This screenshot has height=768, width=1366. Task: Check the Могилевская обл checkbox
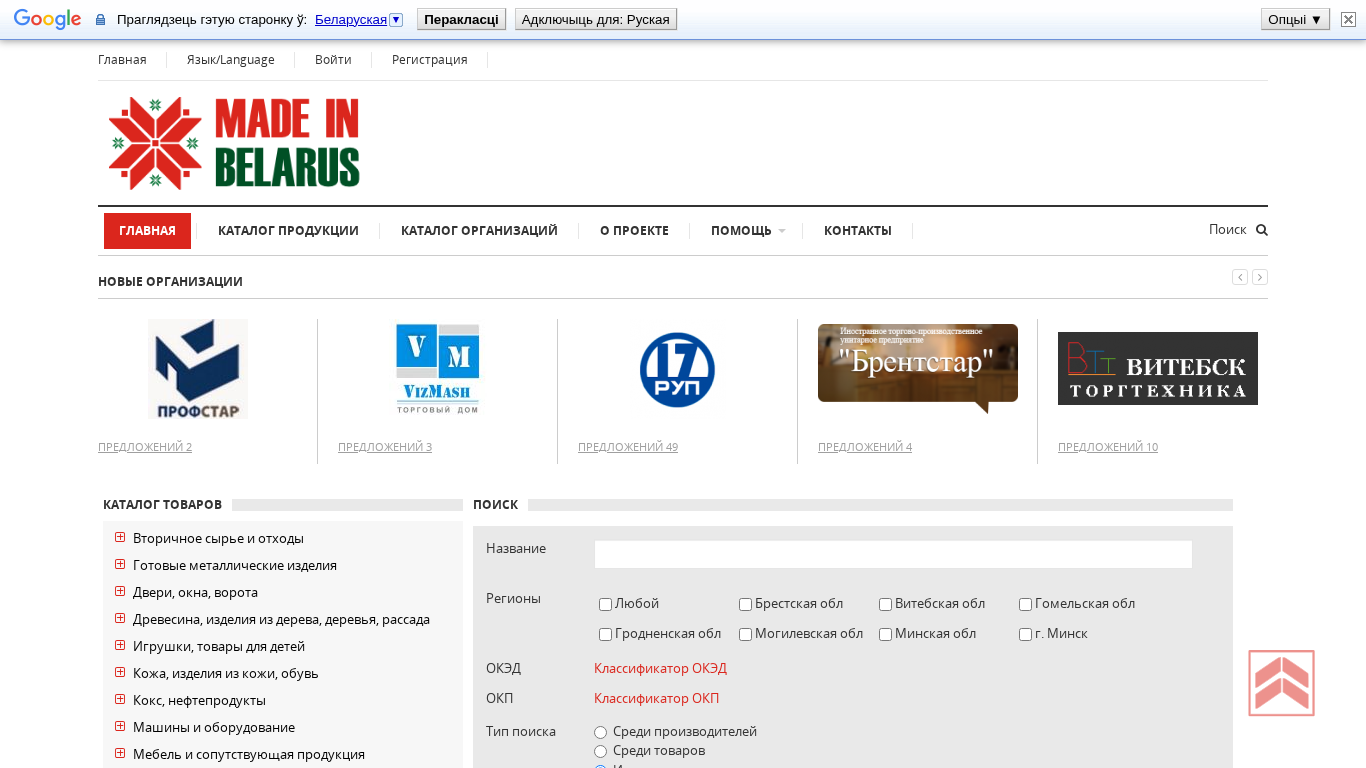tap(745, 634)
